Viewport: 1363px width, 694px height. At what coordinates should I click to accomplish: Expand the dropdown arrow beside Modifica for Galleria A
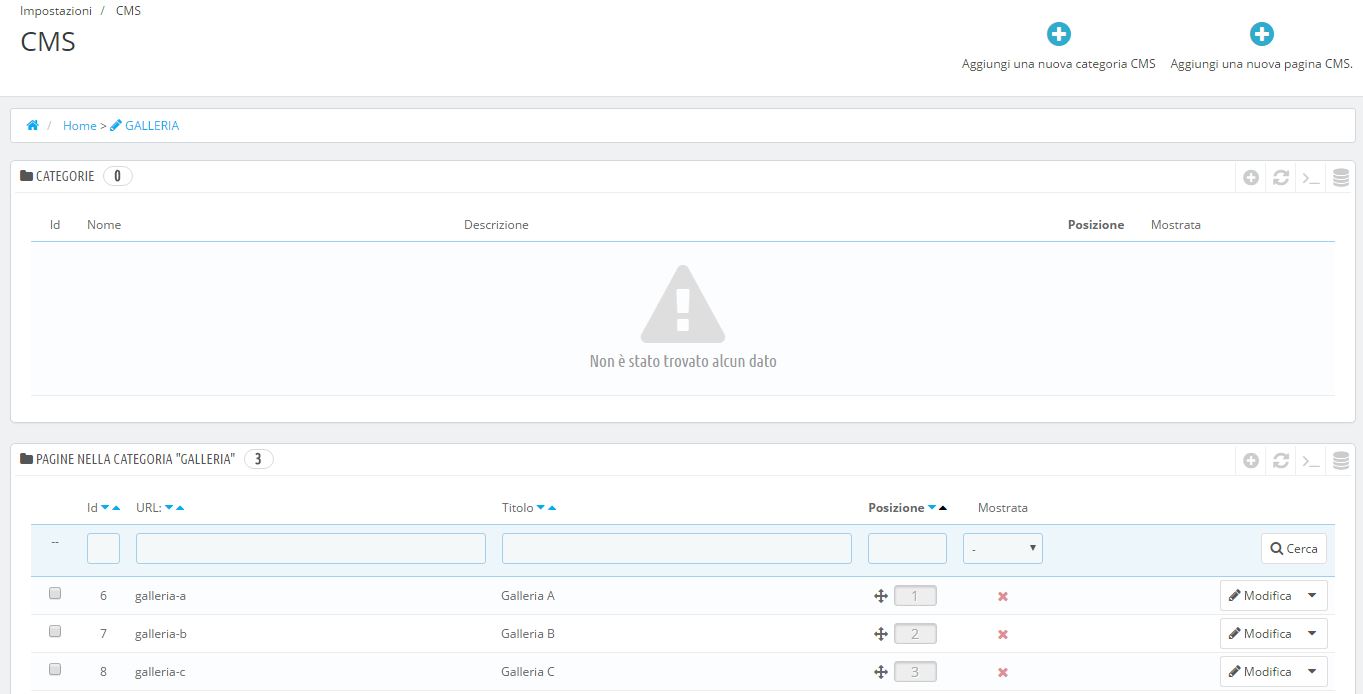[1312, 596]
